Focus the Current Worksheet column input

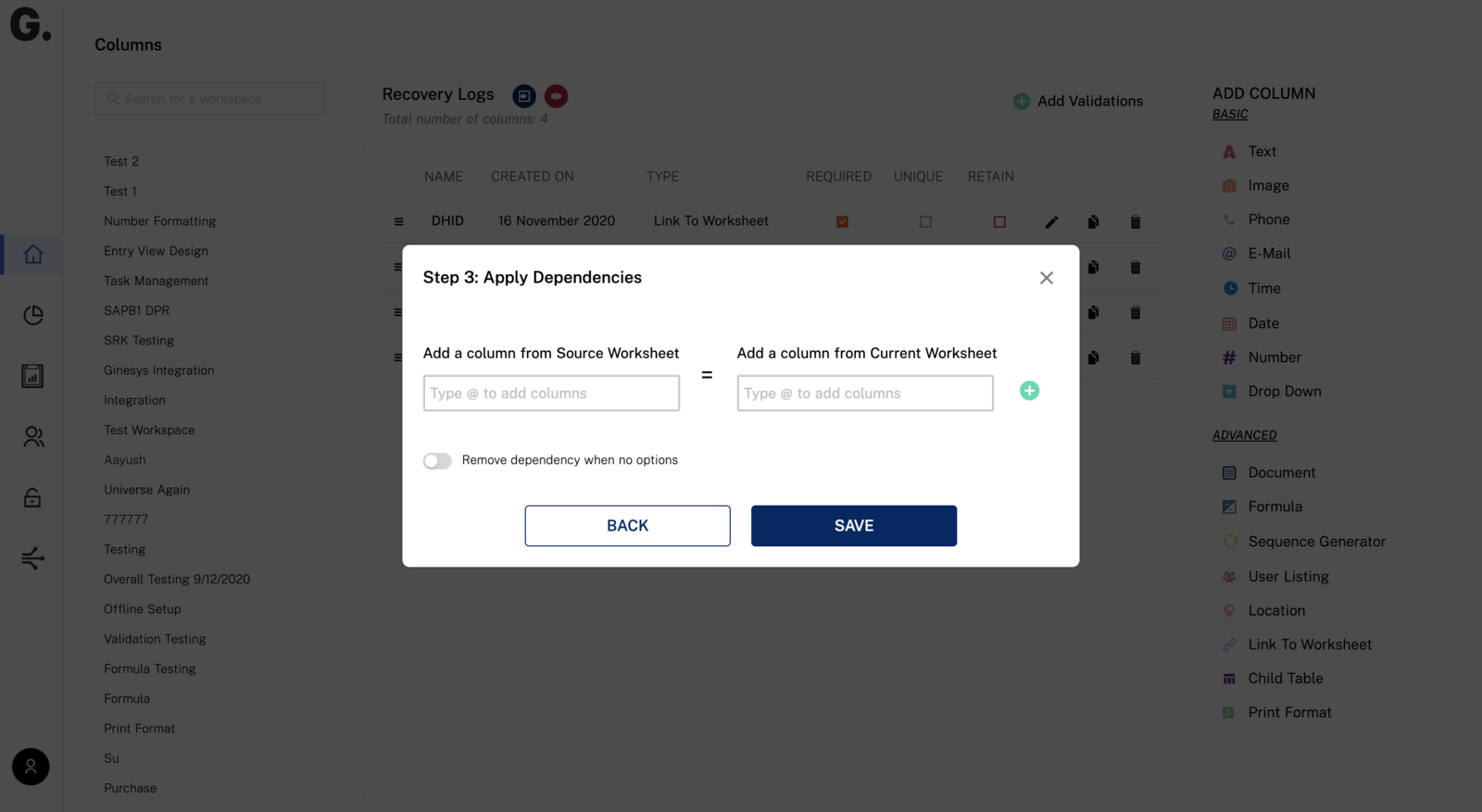tap(865, 393)
